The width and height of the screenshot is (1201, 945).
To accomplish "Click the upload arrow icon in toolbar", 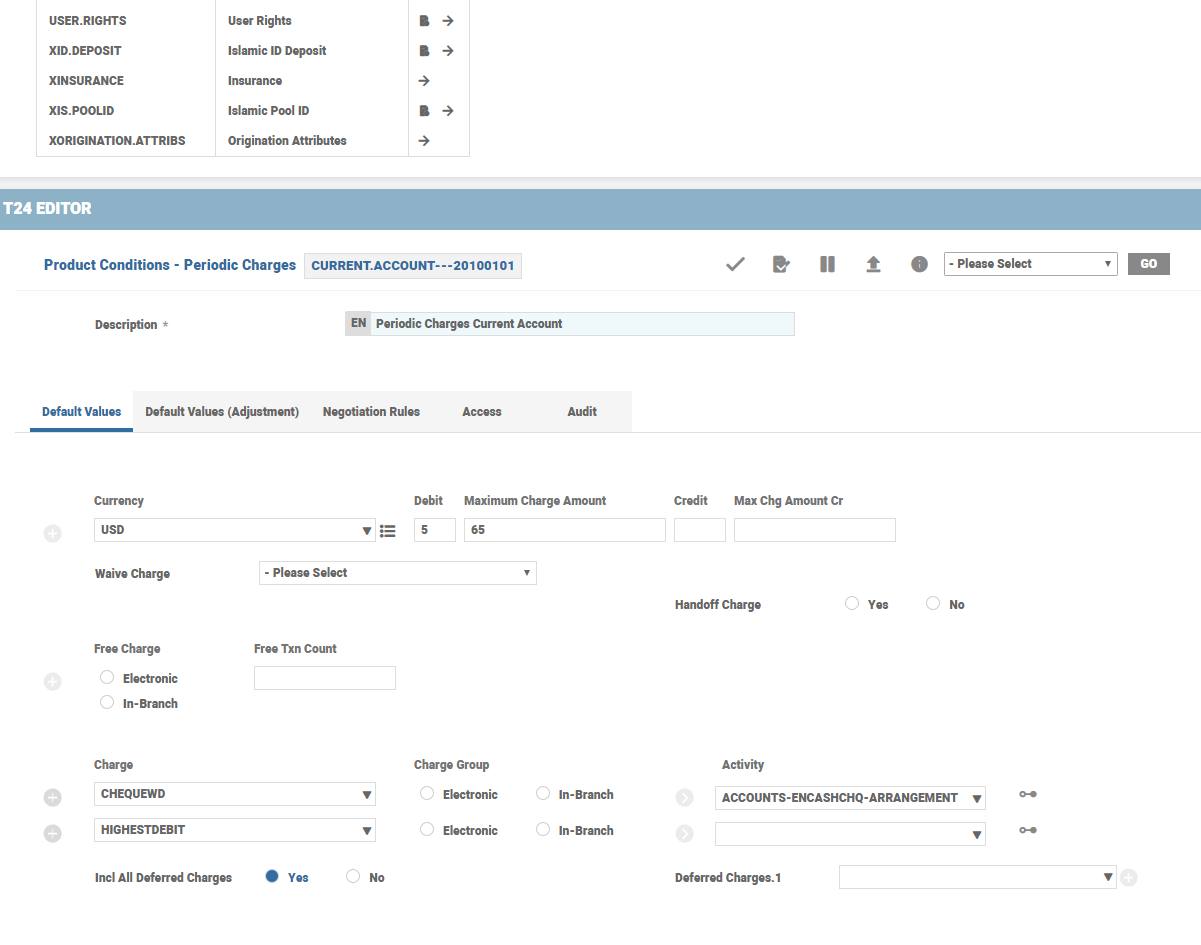I will [873, 264].
